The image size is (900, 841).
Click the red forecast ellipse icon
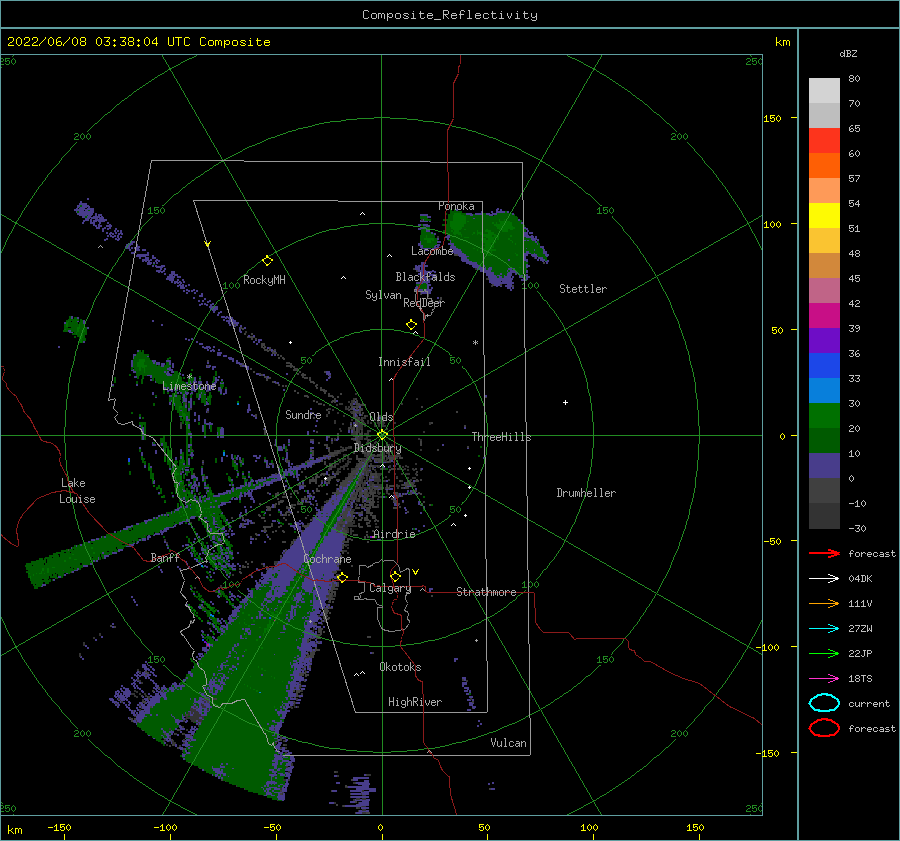[824, 728]
